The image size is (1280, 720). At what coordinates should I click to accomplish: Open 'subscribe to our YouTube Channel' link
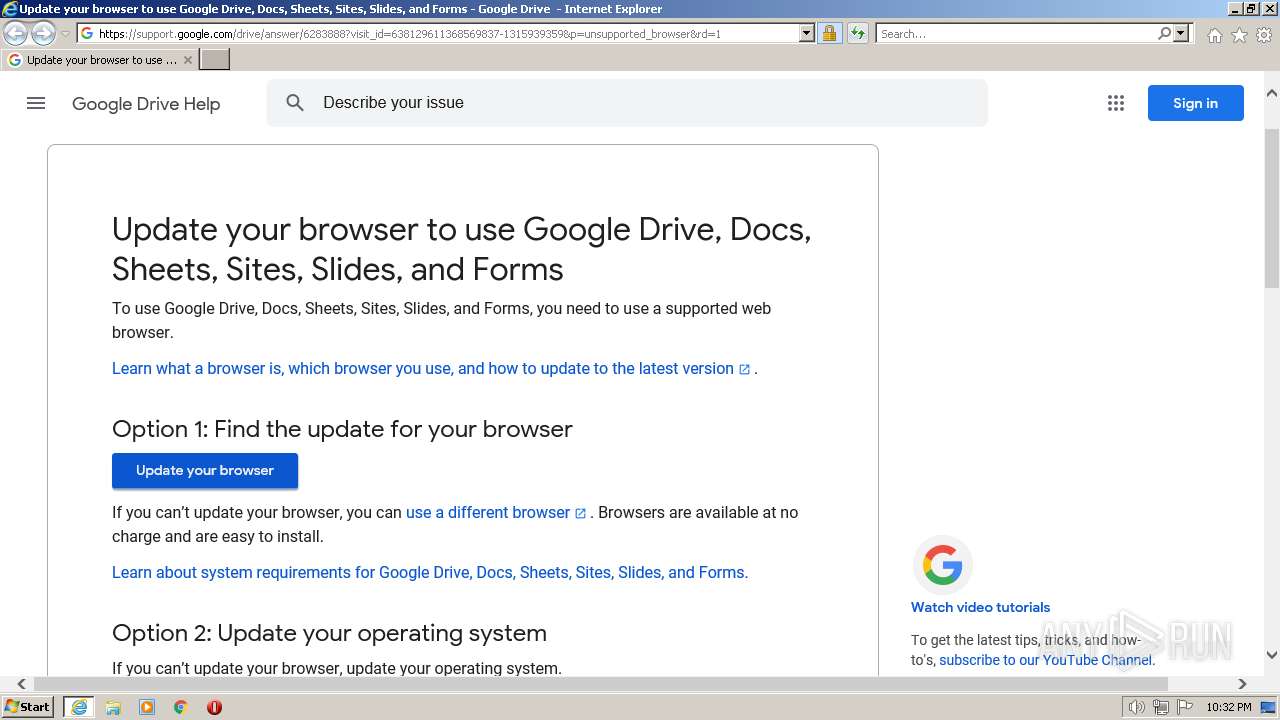coord(1045,660)
